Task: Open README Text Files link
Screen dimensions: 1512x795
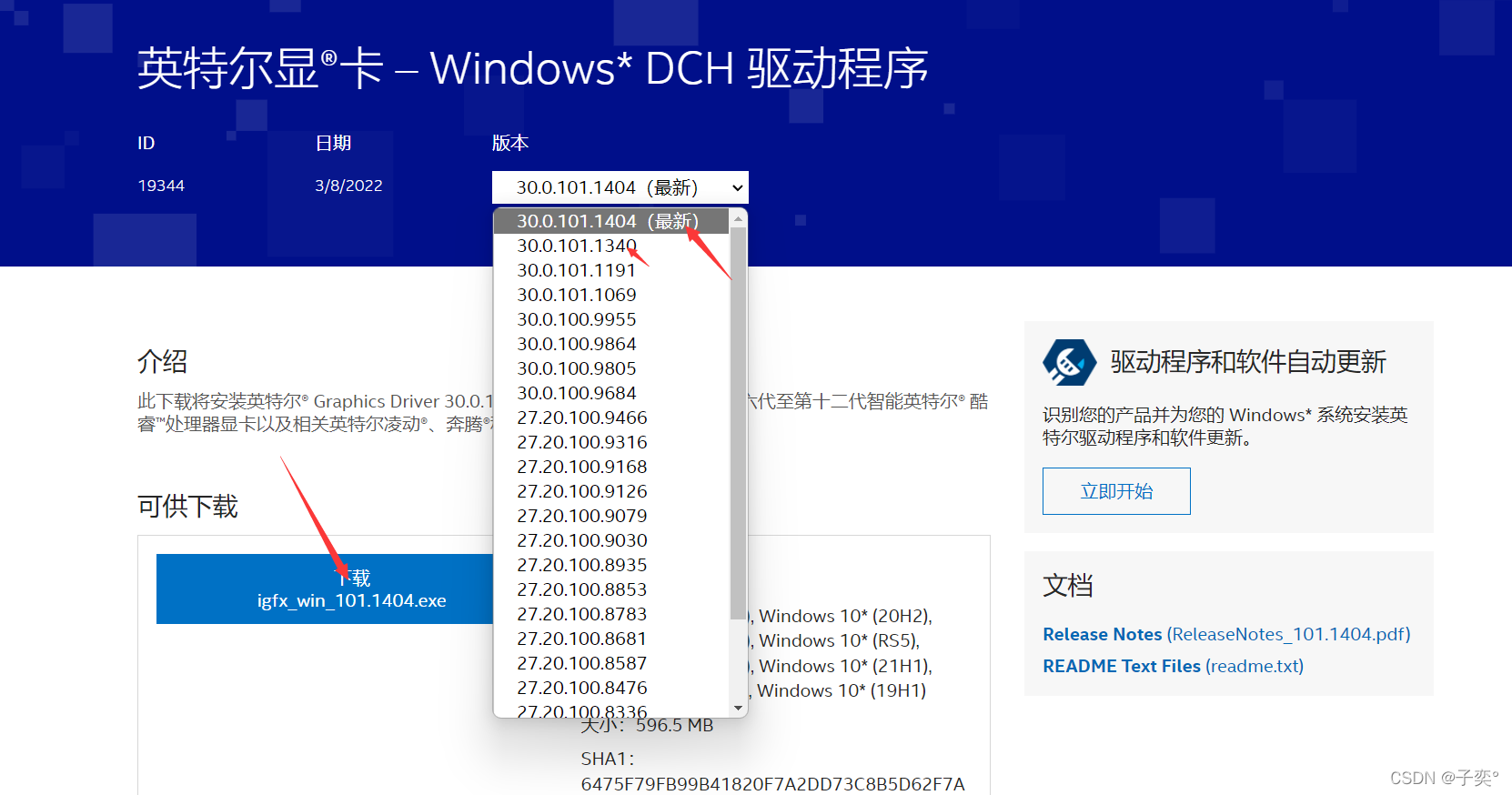Action: [x=1173, y=666]
